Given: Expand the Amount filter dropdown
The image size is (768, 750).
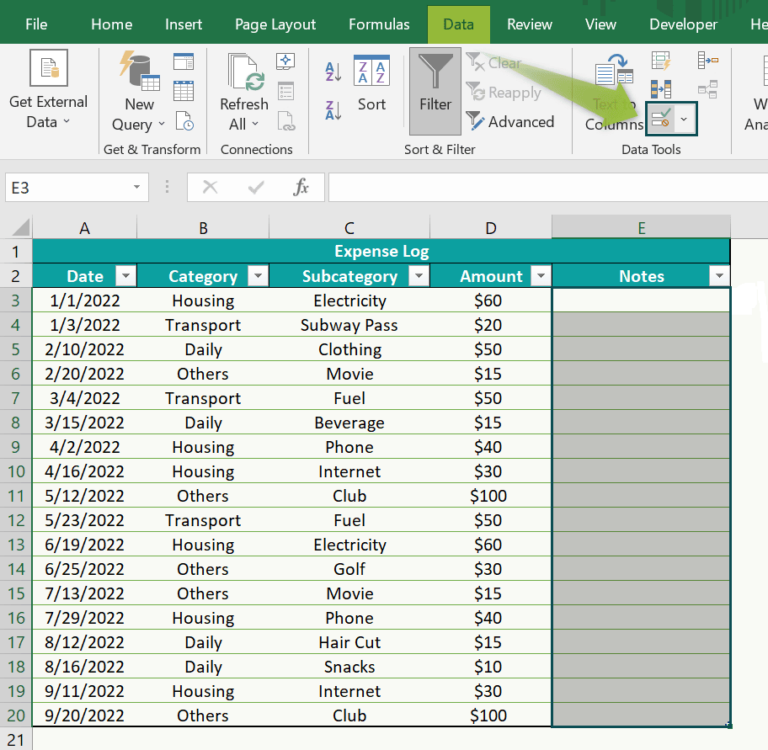Looking at the screenshot, I should coord(540,277).
